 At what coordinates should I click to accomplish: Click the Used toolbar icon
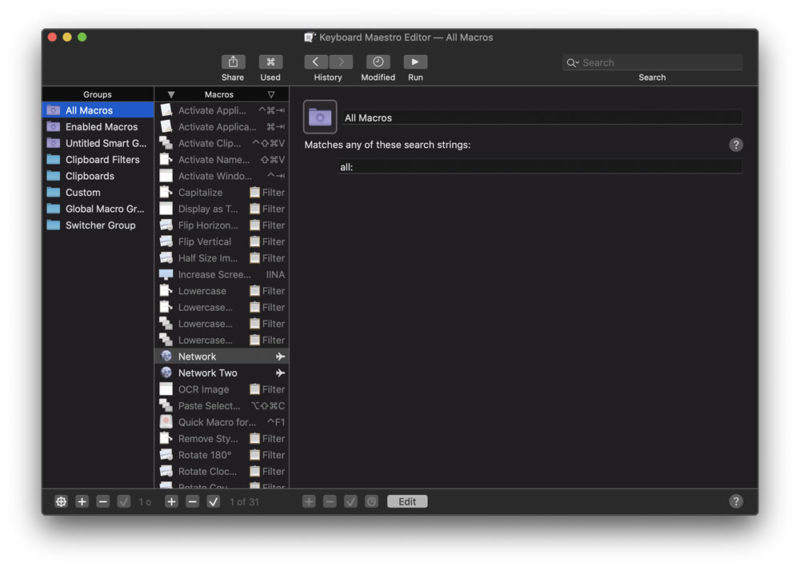[x=270, y=62]
